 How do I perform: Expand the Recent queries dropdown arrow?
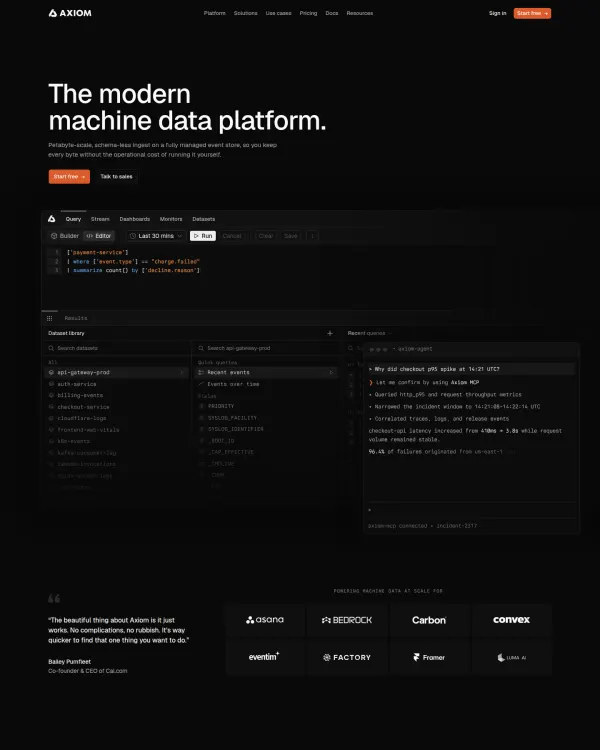(x=389, y=333)
